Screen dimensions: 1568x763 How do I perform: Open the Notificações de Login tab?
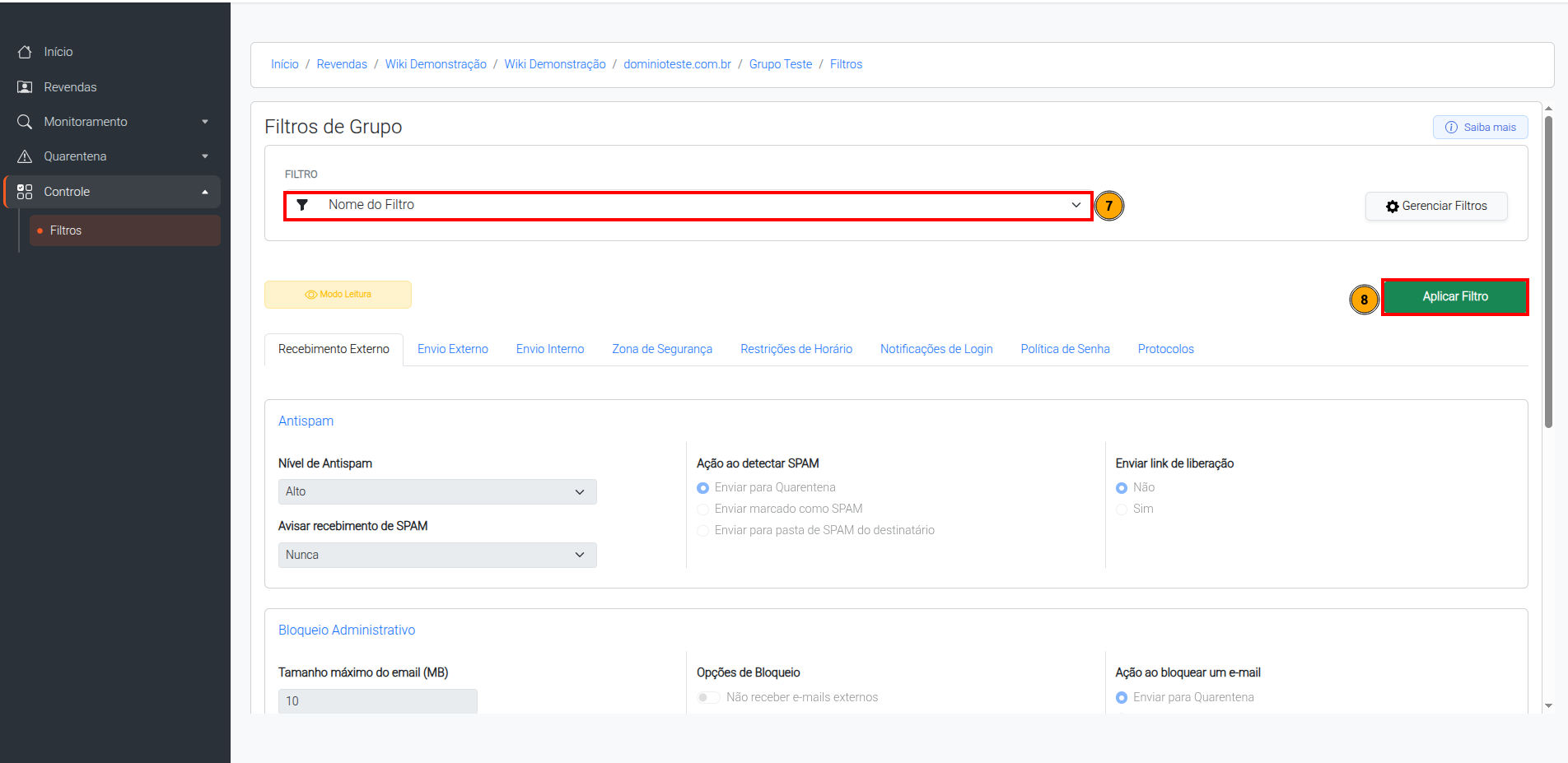coord(936,349)
